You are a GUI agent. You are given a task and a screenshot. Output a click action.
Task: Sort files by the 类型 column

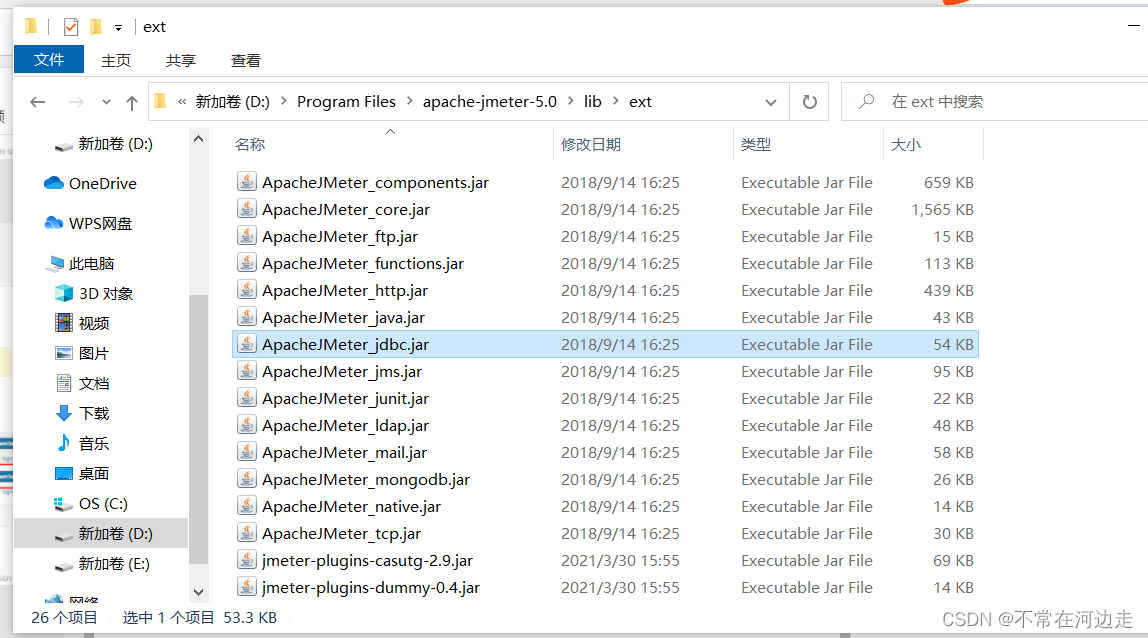point(756,144)
